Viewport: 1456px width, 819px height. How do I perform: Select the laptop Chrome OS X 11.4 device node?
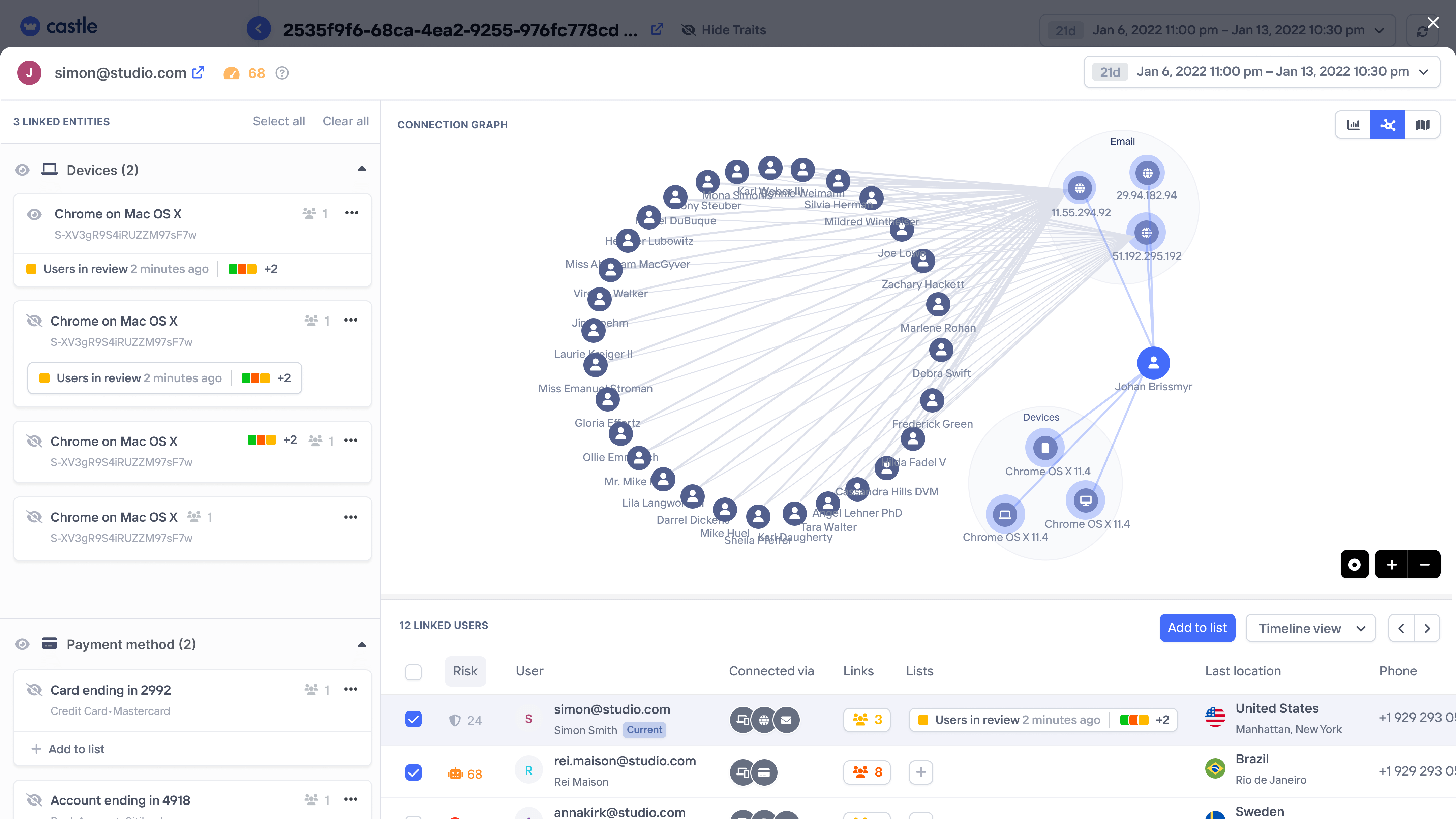pyautogui.click(x=1004, y=514)
